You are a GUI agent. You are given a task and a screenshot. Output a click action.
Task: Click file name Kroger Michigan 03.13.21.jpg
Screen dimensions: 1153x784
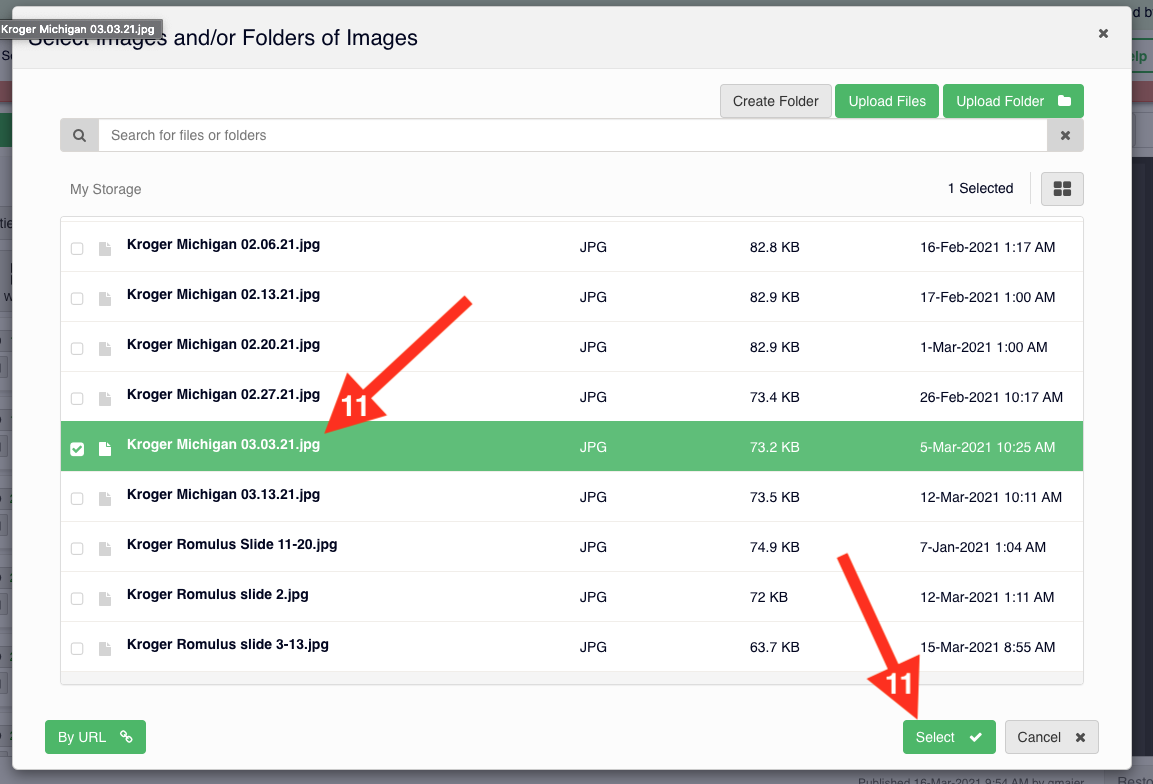point(224,495)
